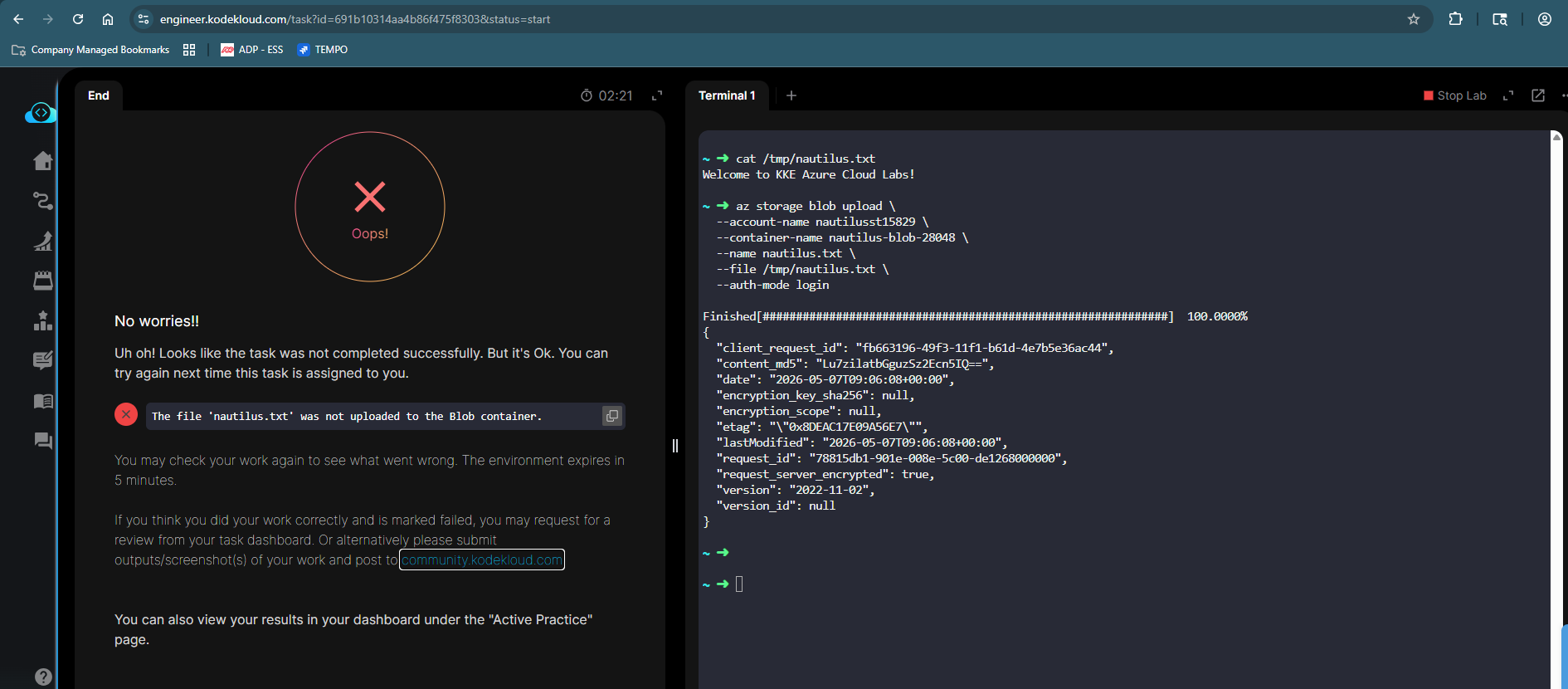Viewport: 1568px width, 689px height.
Task: Open terminal in a new window
Action: tap(1538, 95)
